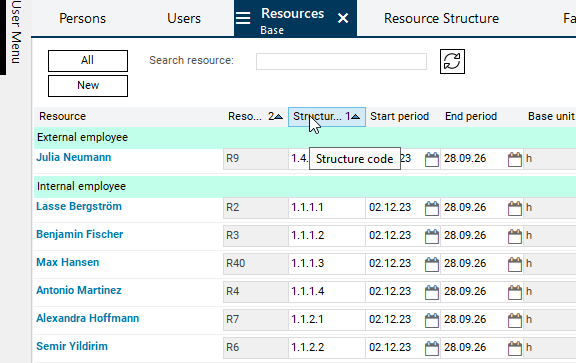Open Alexandra Hoffmann resource link
This screenshot has width=576, height=363.
pyautogui.click(x=87, y=318)
